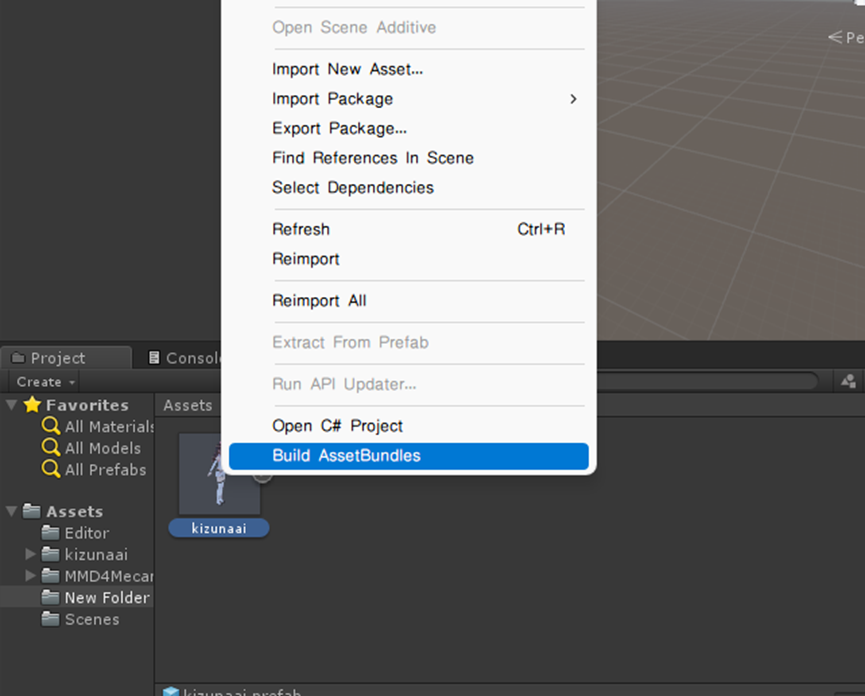Select the kizunaai prefab thumbnail
The width and height of the screenshot is (865, 696).
click(218, 476)
